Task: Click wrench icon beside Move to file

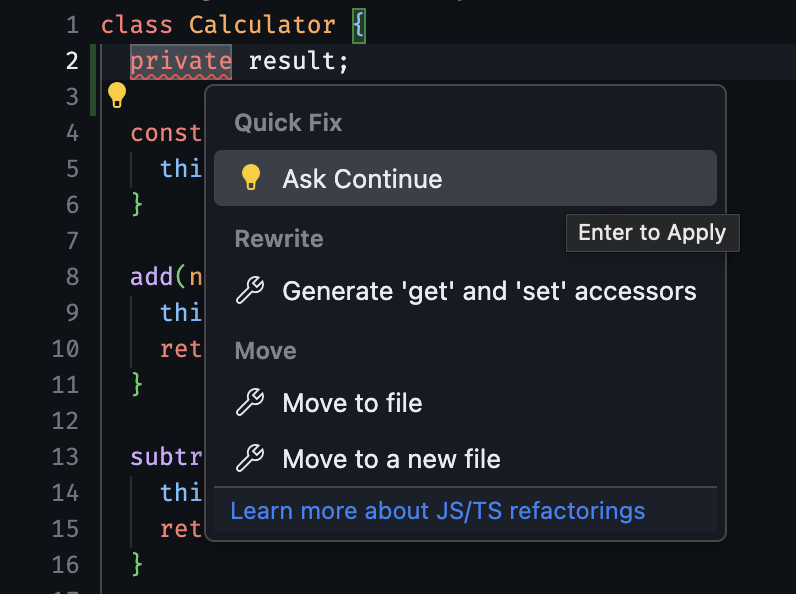Action: pyautogui.click(x=249, y=403)
